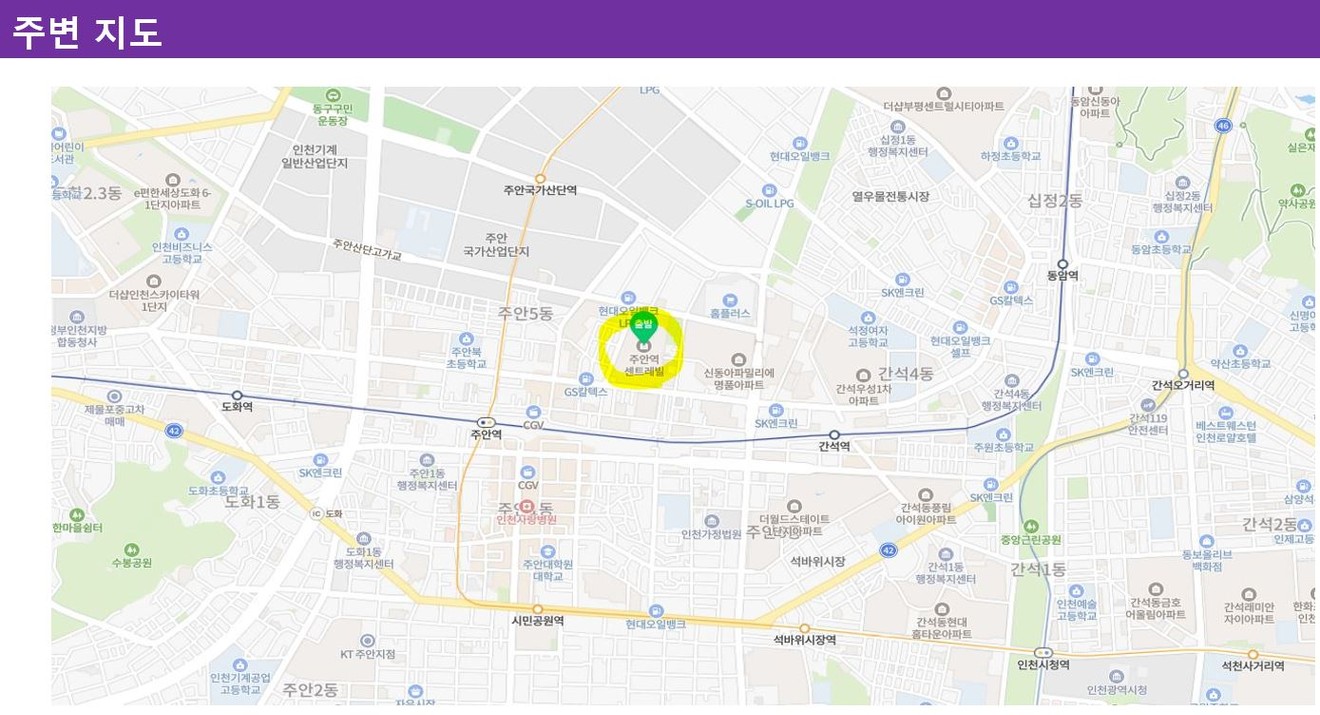Select the 인천시청역 station marker
Screen dimensions: 1320x715
click(x=1043, y=652)
